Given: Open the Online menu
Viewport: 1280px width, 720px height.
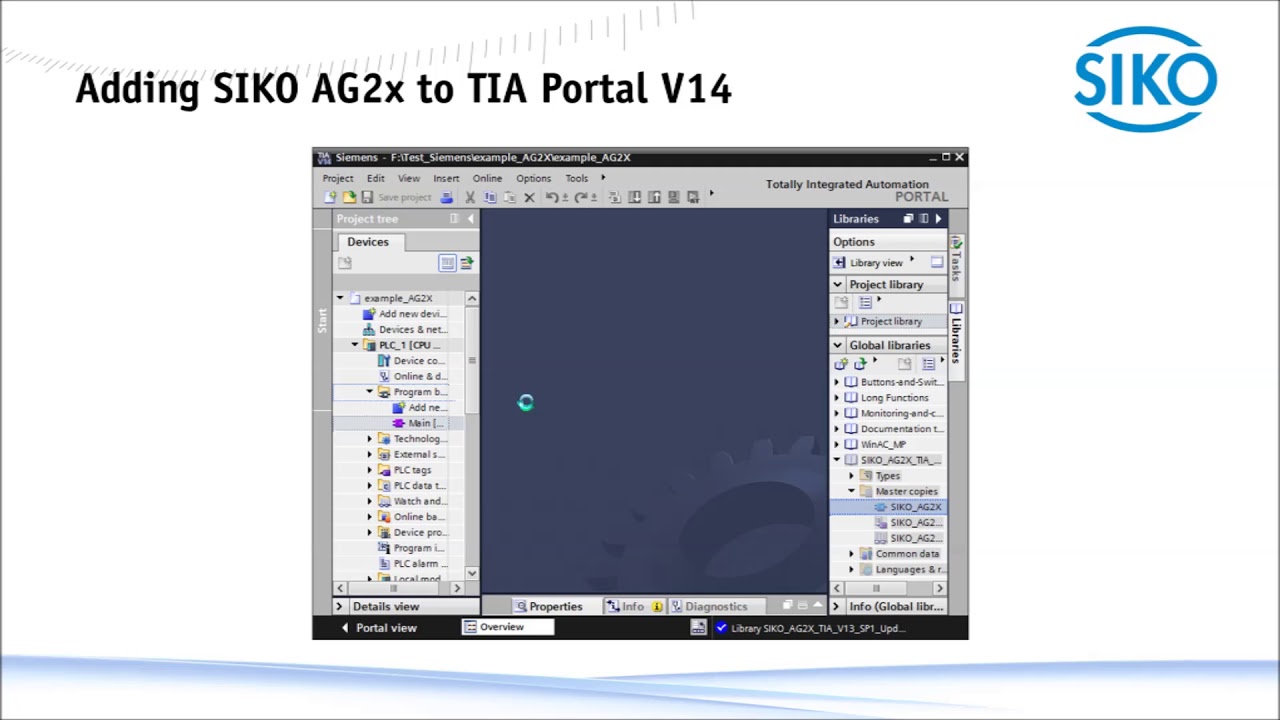Looking at the screenshot, I should [487, 178].
